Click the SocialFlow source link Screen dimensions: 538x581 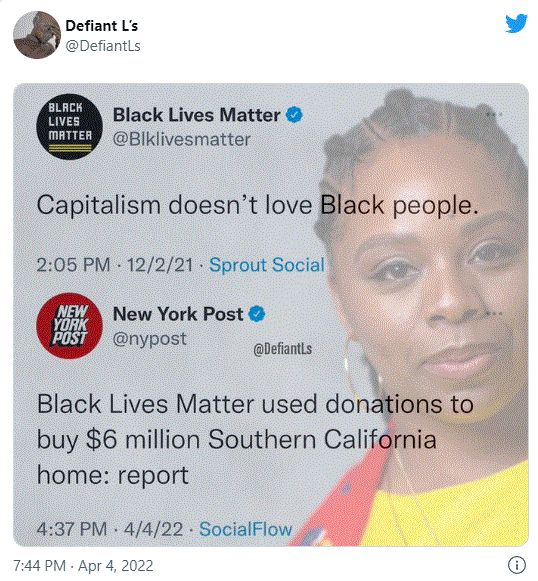(246, 529)
